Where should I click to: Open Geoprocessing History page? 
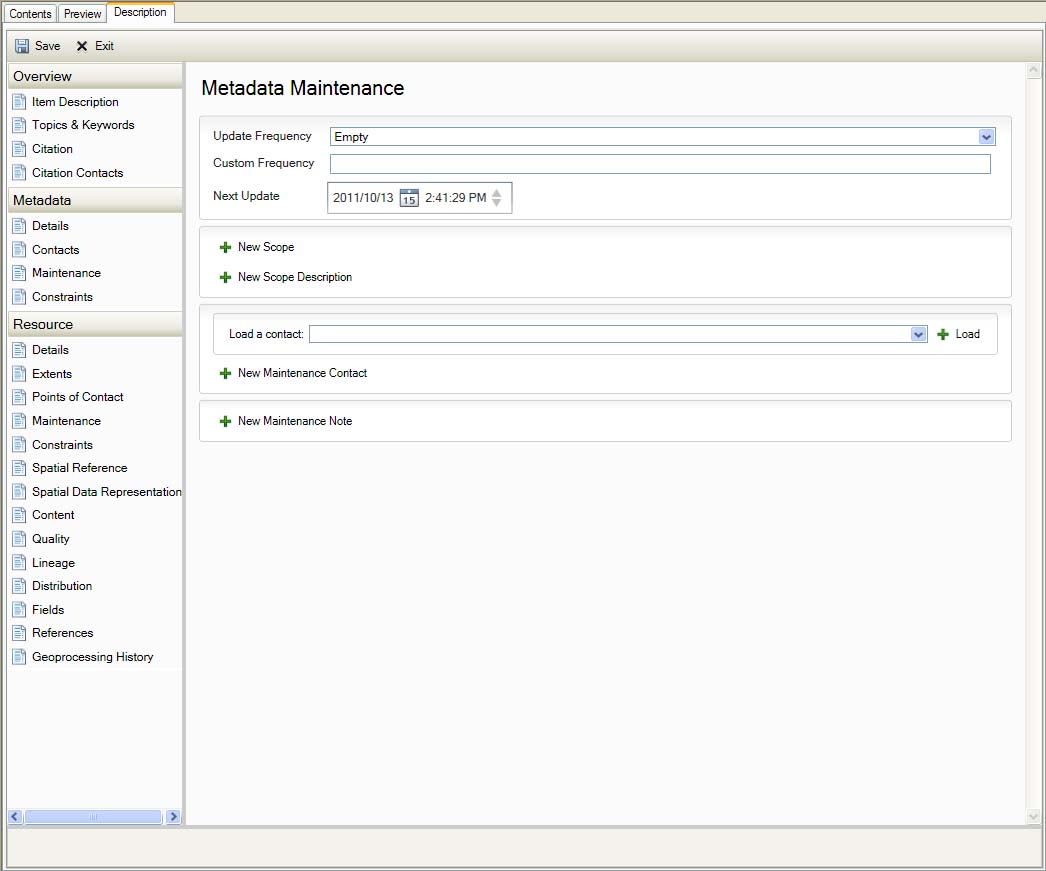92,657
